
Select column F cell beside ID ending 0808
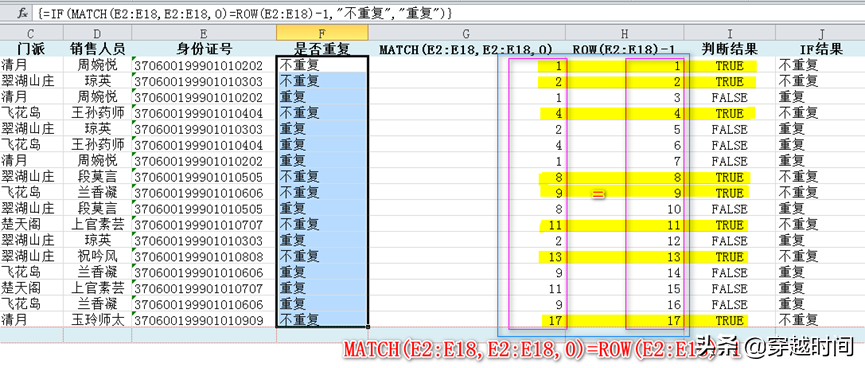[322, 257]
